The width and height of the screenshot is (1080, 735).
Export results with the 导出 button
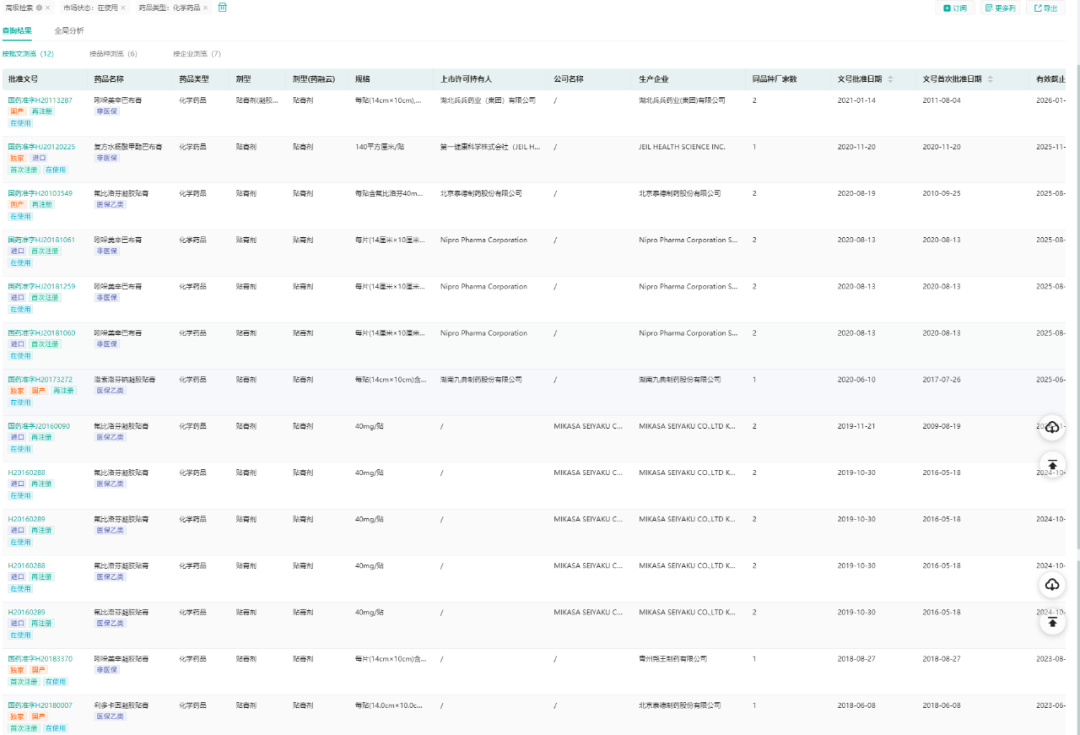(1045, 8)
